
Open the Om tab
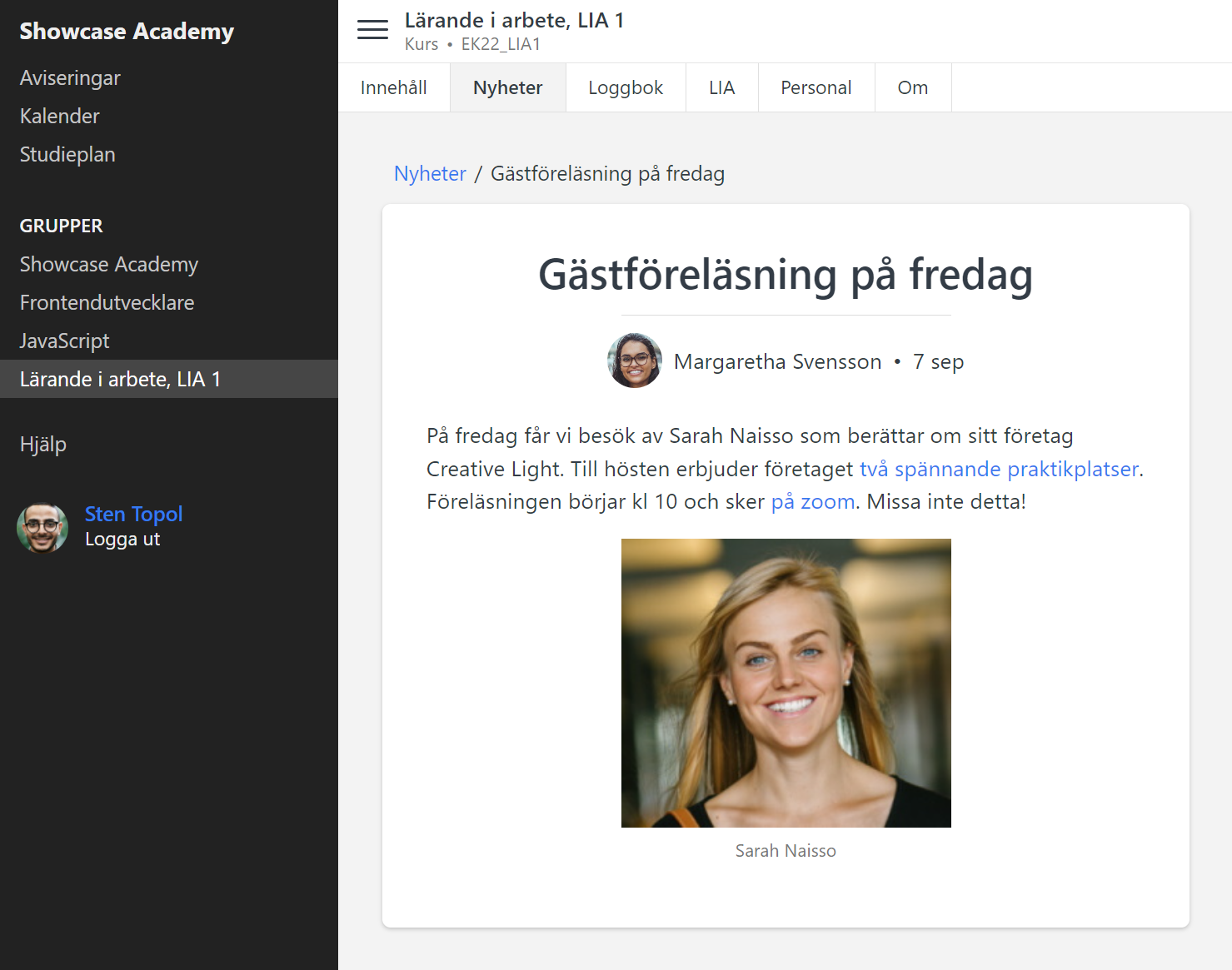pyautogui.click(x=912, y=87)
